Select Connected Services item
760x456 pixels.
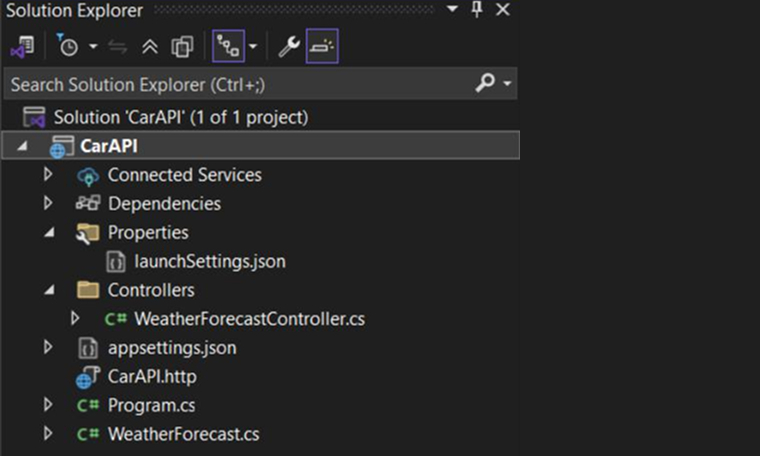click(x=184, y=175)
